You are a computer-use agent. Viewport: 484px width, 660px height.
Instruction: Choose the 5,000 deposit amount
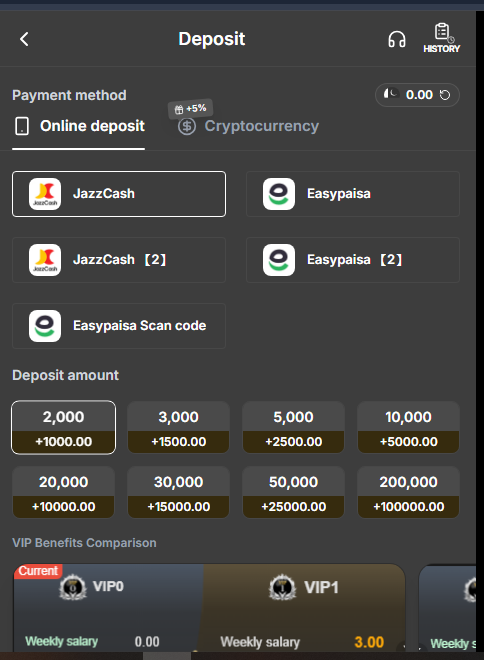(293, 427)
